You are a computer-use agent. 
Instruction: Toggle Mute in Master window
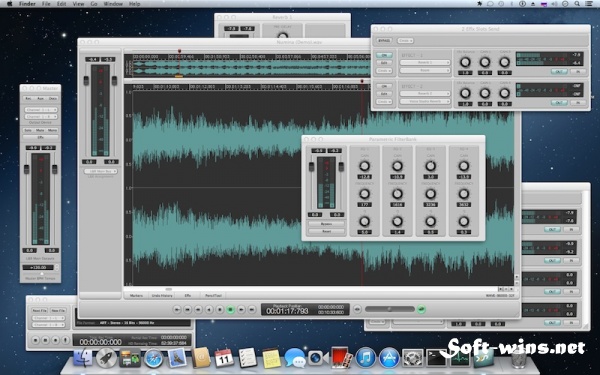40,130
